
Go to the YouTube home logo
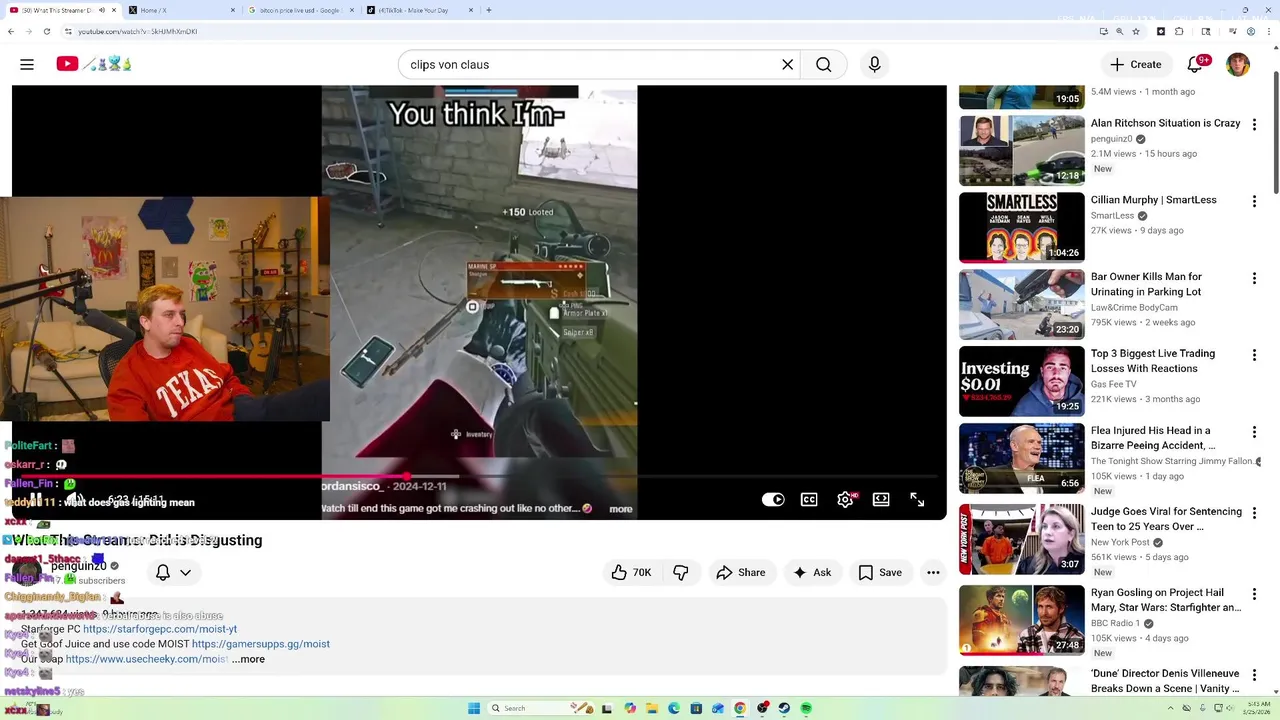pyautogui.click(x=94, y=64)
